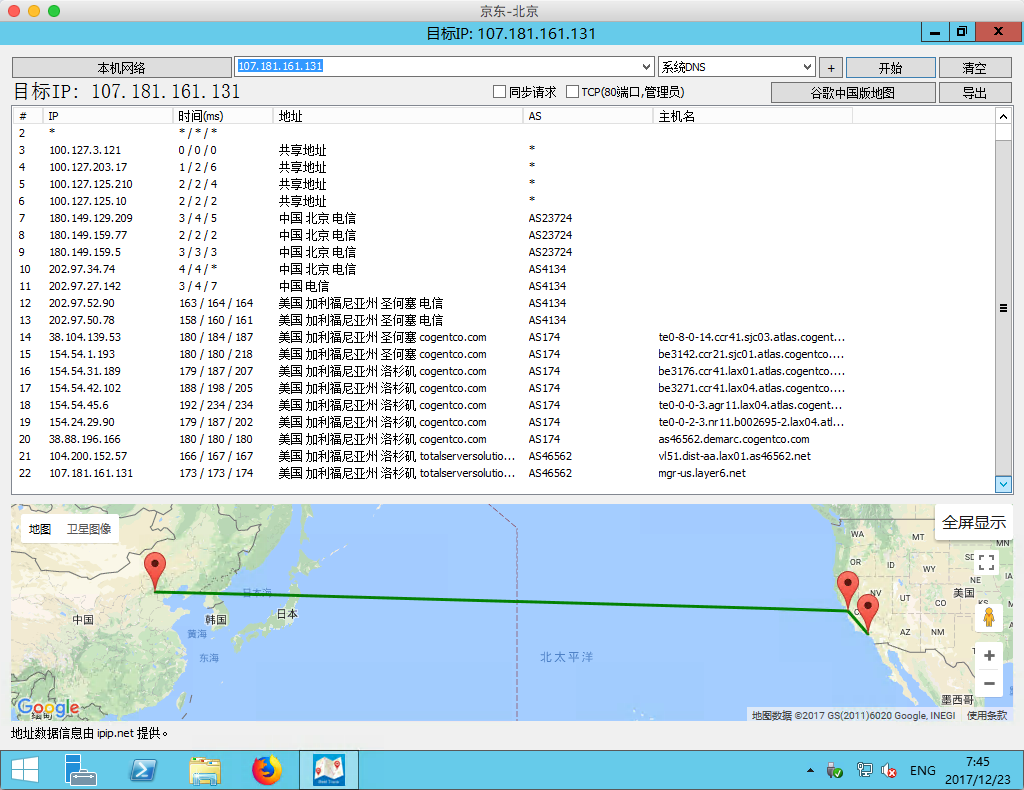Click the Windows Start button

pos(25,770)
